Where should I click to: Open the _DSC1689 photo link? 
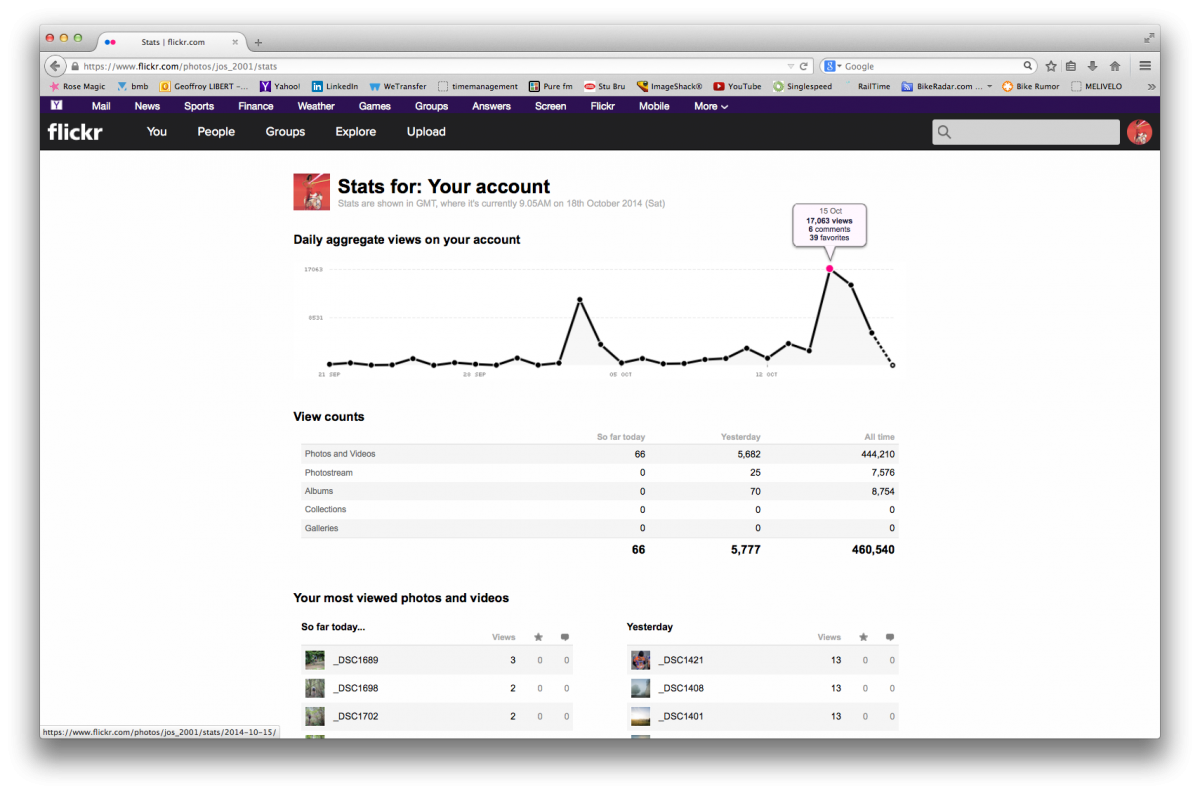tap(356, 660)
